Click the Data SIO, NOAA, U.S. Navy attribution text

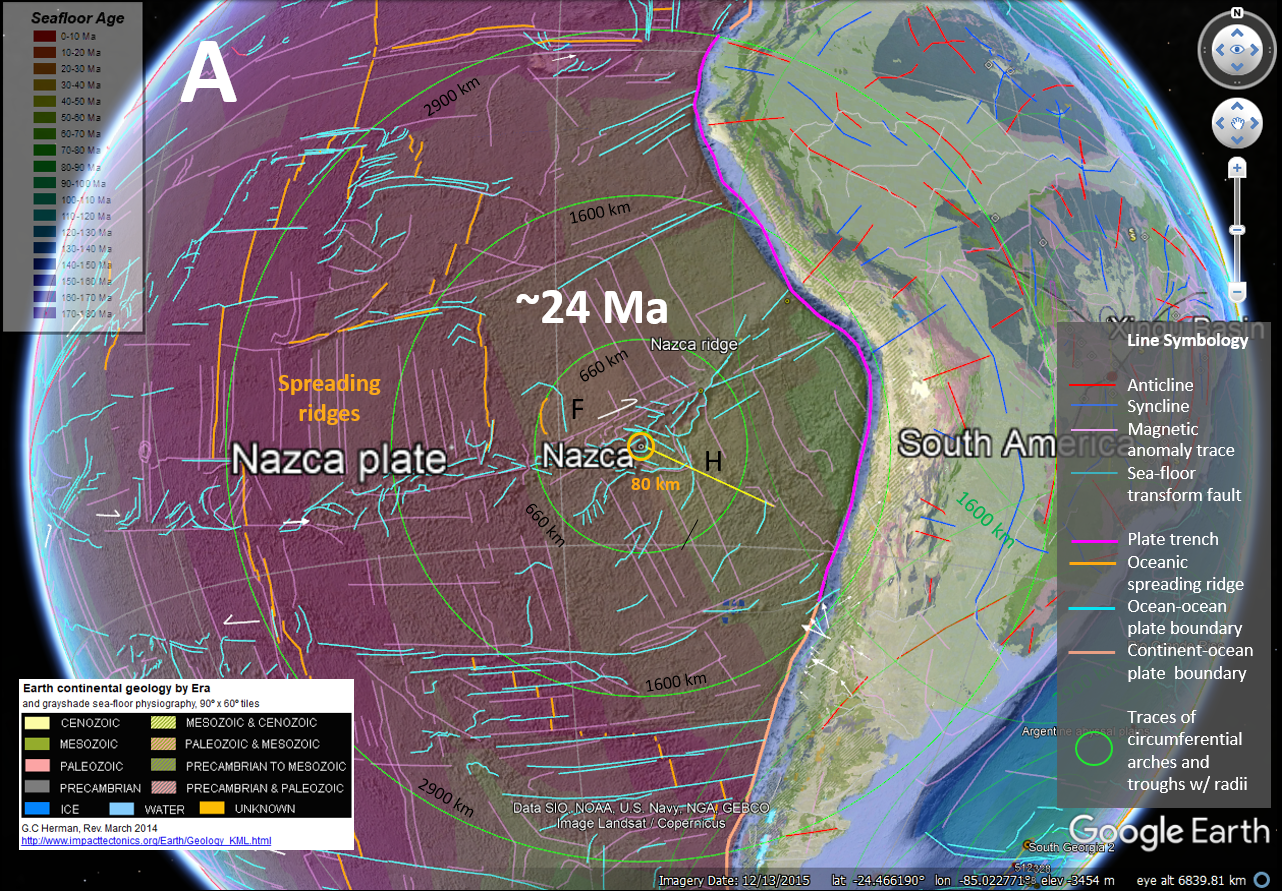pyautogui.click(x=641, y=808)
